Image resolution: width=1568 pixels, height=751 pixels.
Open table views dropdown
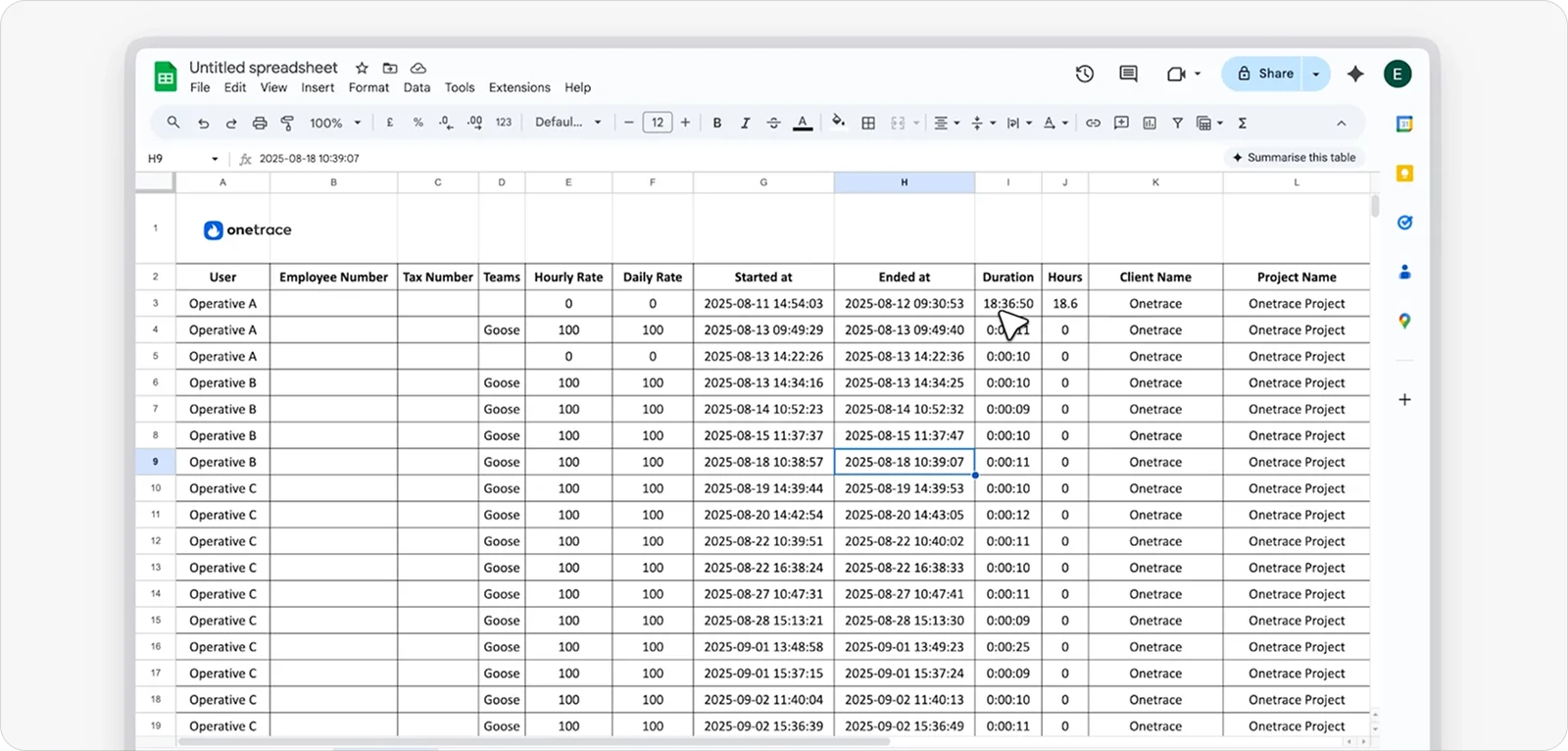(1210, 123)
